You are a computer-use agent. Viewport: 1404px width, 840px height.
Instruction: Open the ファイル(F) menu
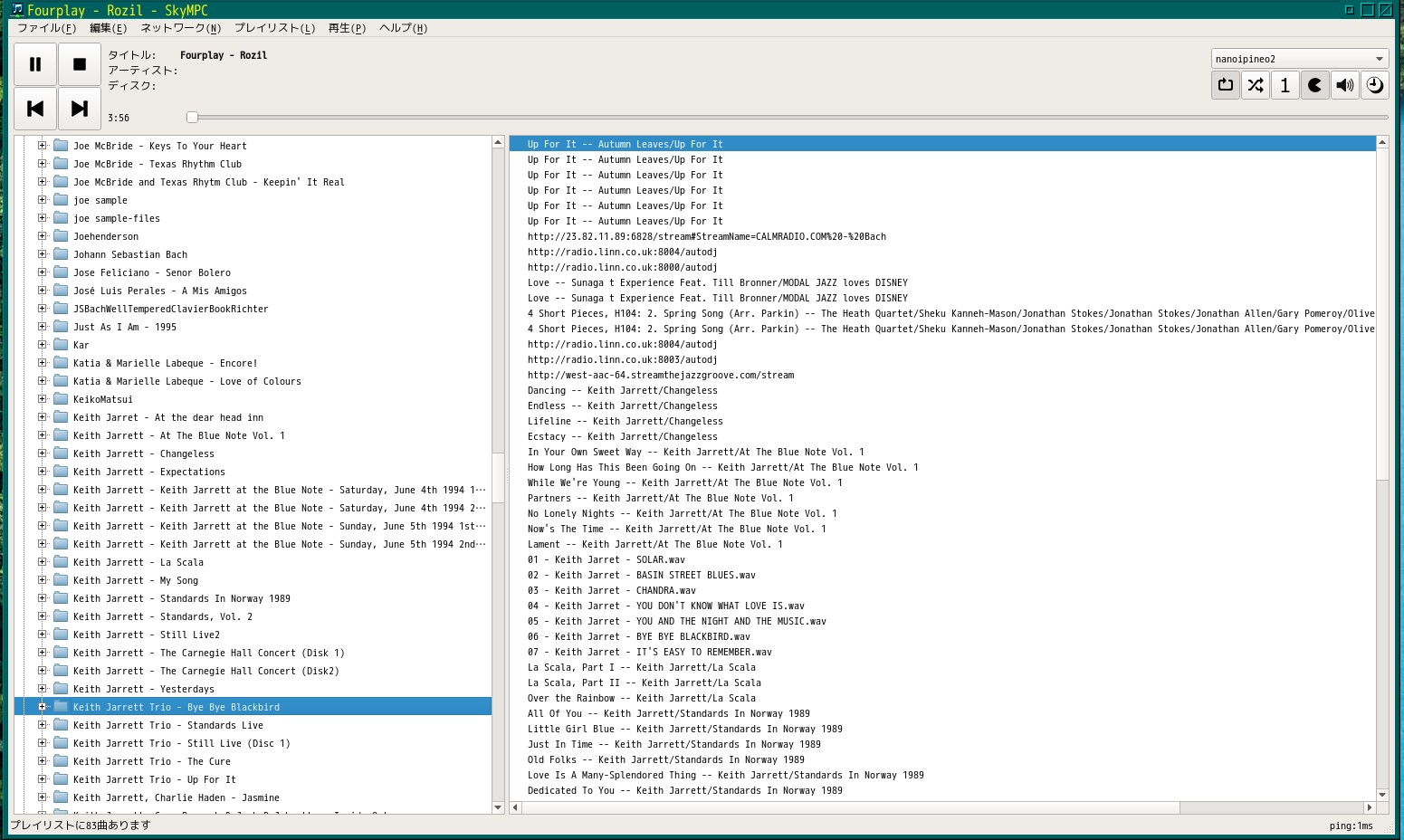[46, 28]
